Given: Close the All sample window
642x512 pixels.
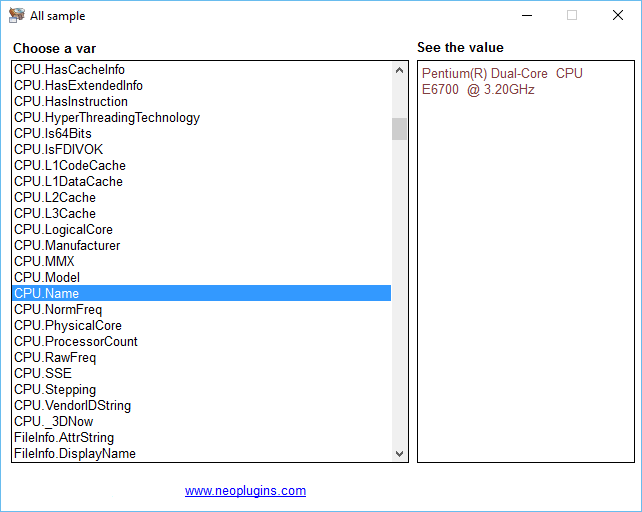Looking at the screenshot, I should (618, 16).
